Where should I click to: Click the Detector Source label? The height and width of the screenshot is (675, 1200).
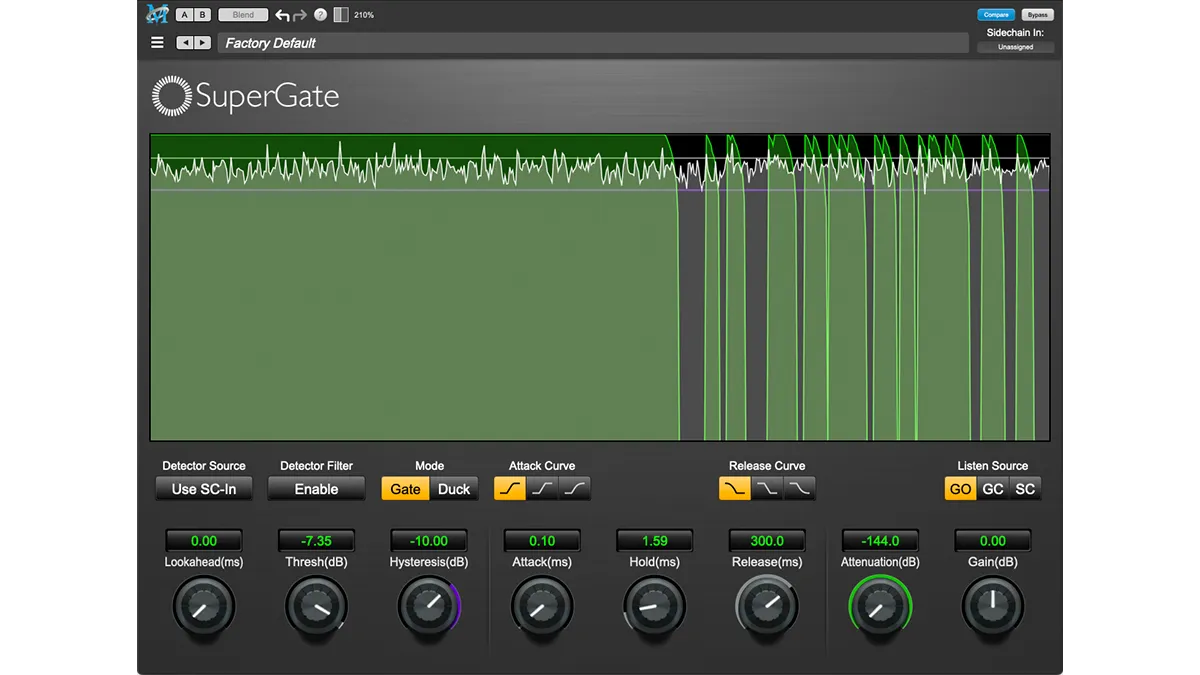point(204,466)
